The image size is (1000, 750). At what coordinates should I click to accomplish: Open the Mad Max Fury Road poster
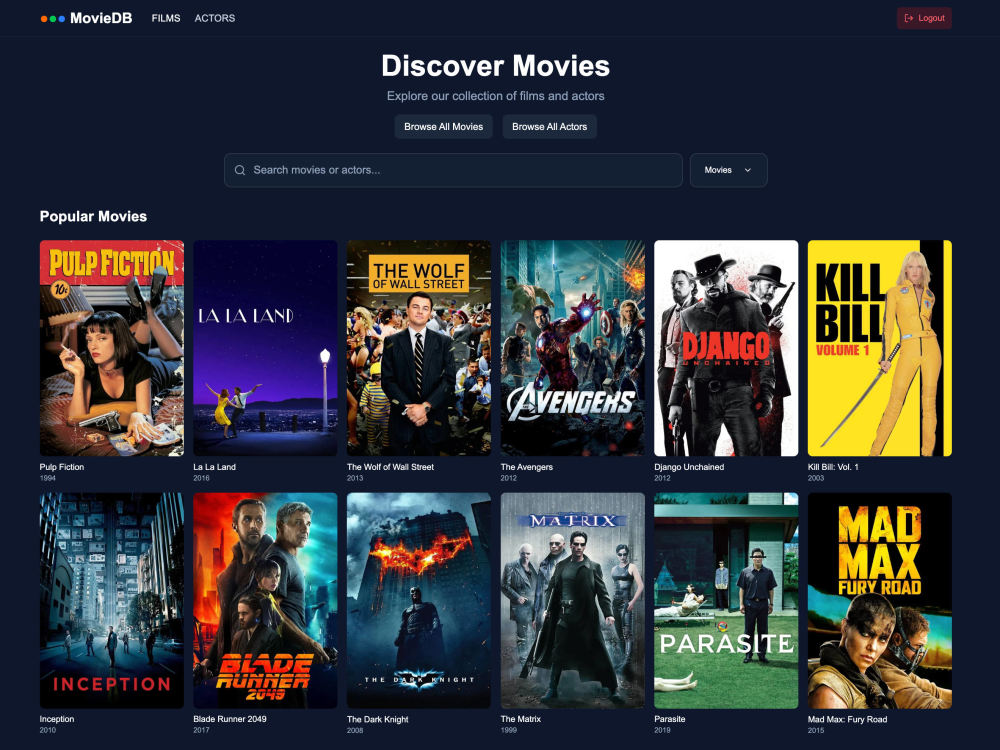click(x=879, y=601)
